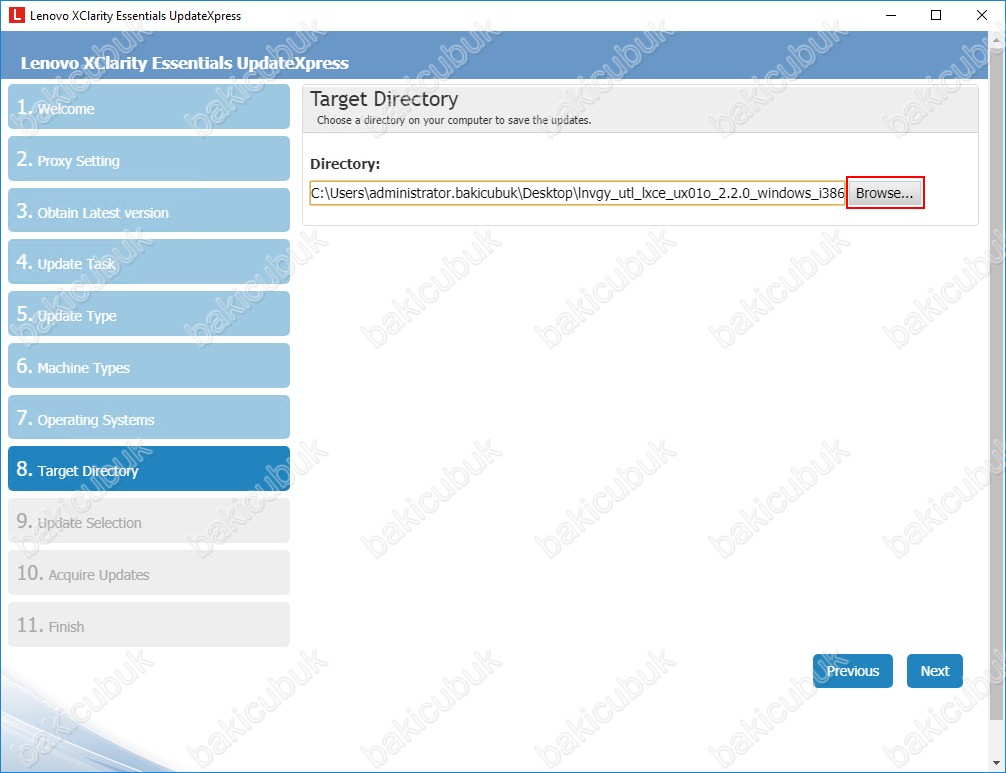
Task: Open the Proxy Setting step
Action: pyautogui.click(x=148, y=160)
